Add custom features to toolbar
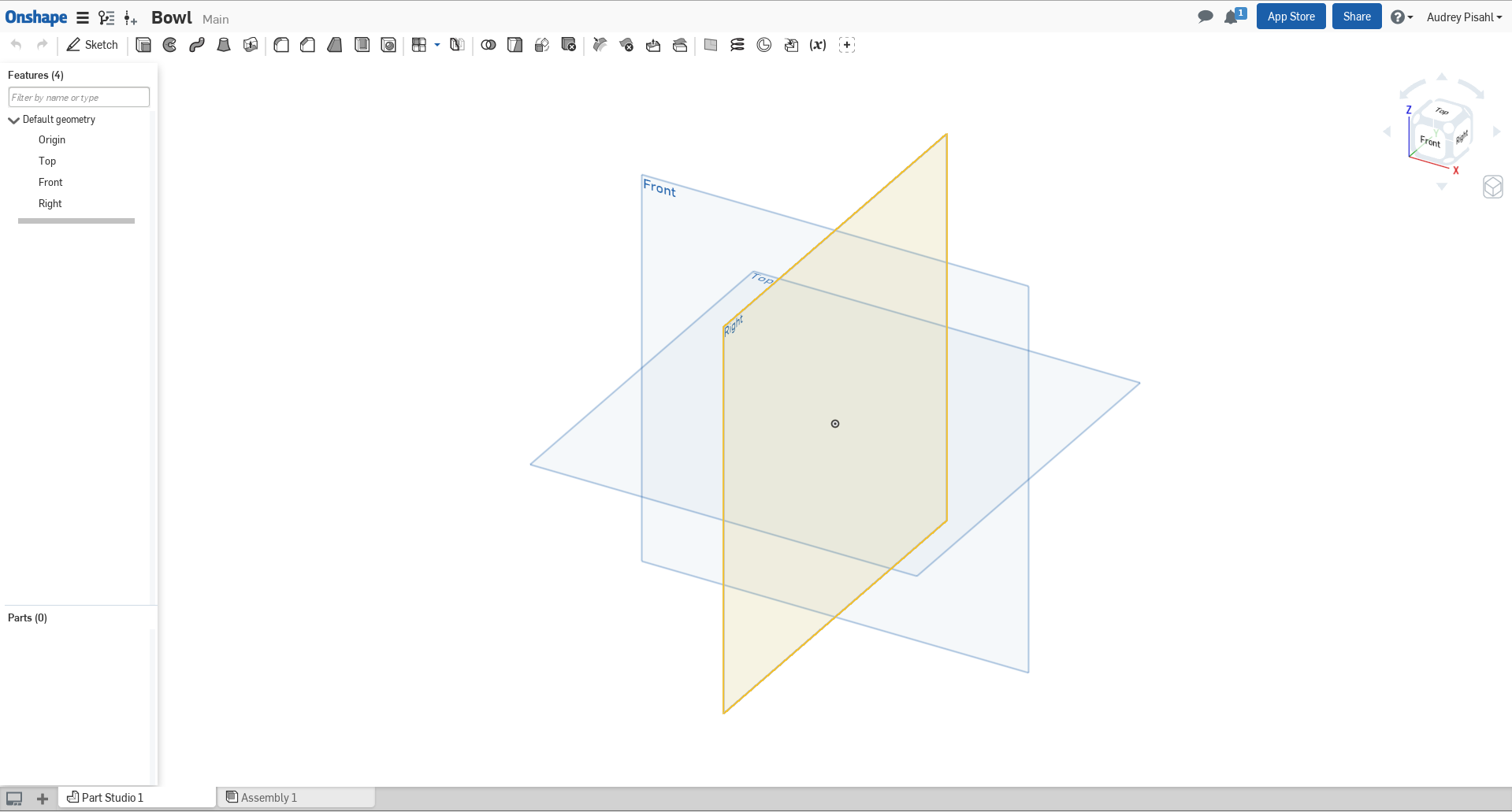1512x812 pixels. pos(847,45)
